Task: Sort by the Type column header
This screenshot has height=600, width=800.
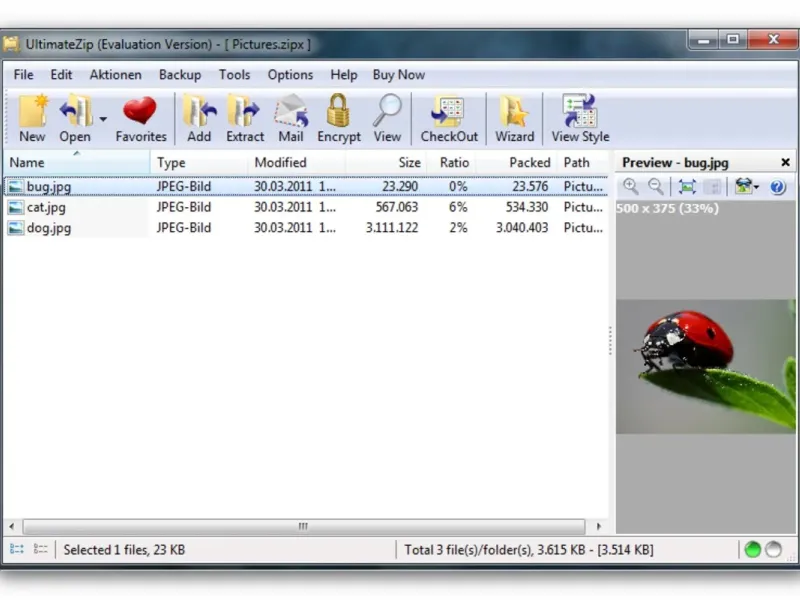Action: pyautogui.click(x=199, y=163)
